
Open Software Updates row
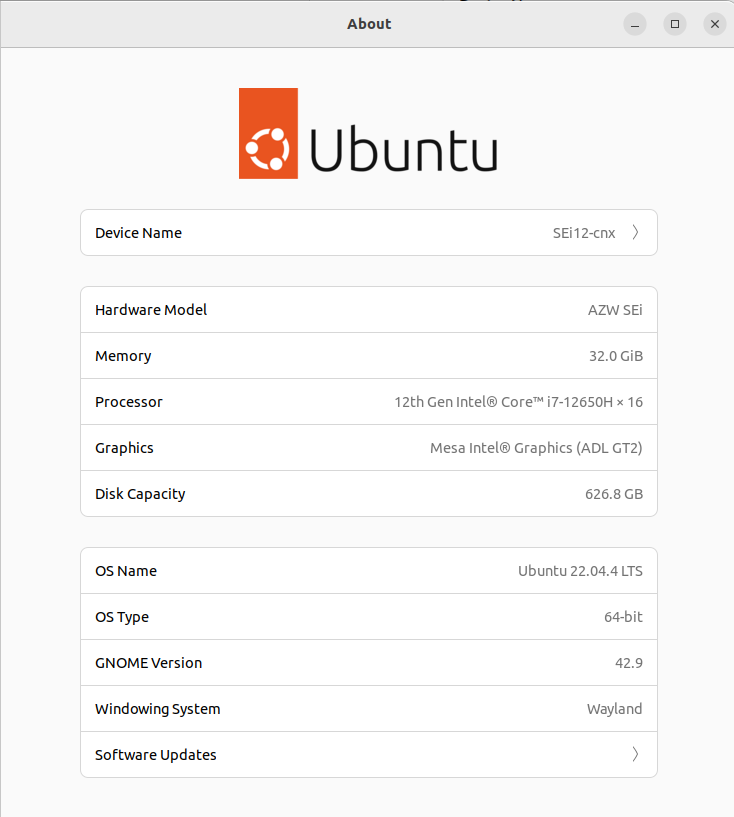point(369,754)
